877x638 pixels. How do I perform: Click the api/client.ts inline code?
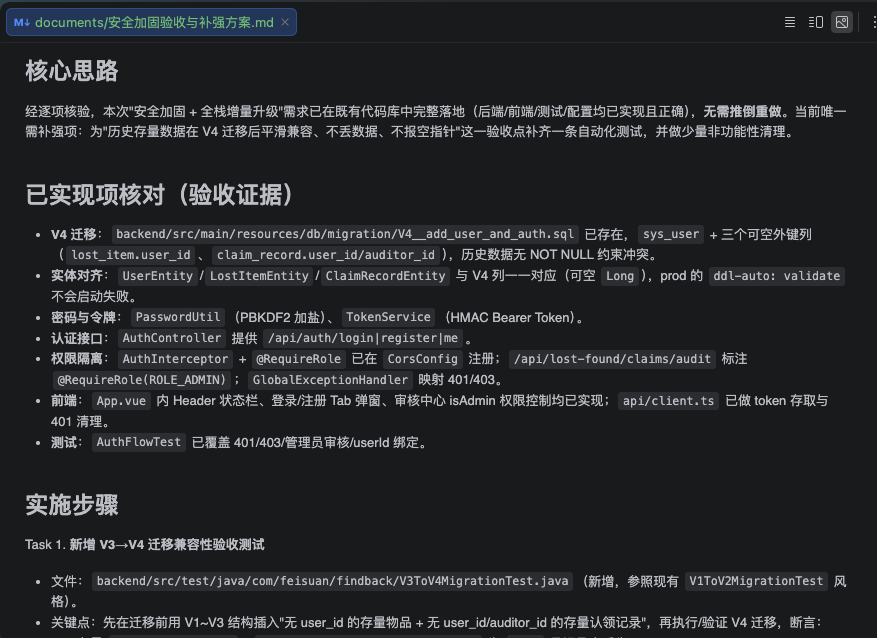click(x=668, y=400)
